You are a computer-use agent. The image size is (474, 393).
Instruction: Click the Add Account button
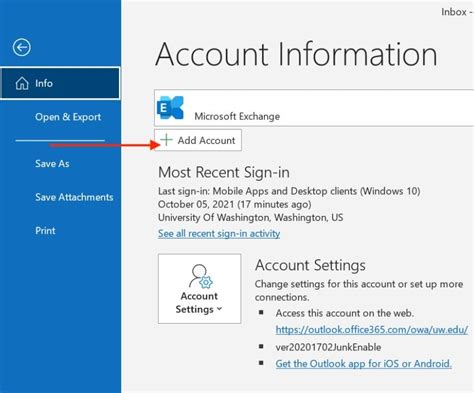[x=198, y=140]
